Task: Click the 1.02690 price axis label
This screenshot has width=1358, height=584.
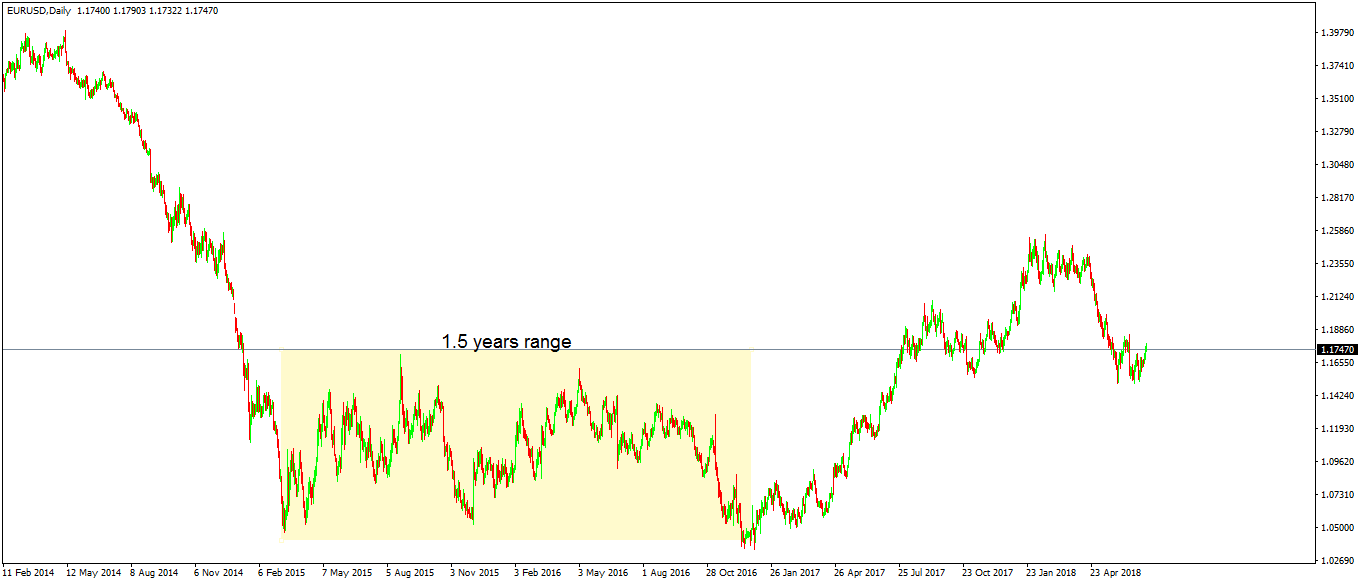Action: coord(1337,561)
